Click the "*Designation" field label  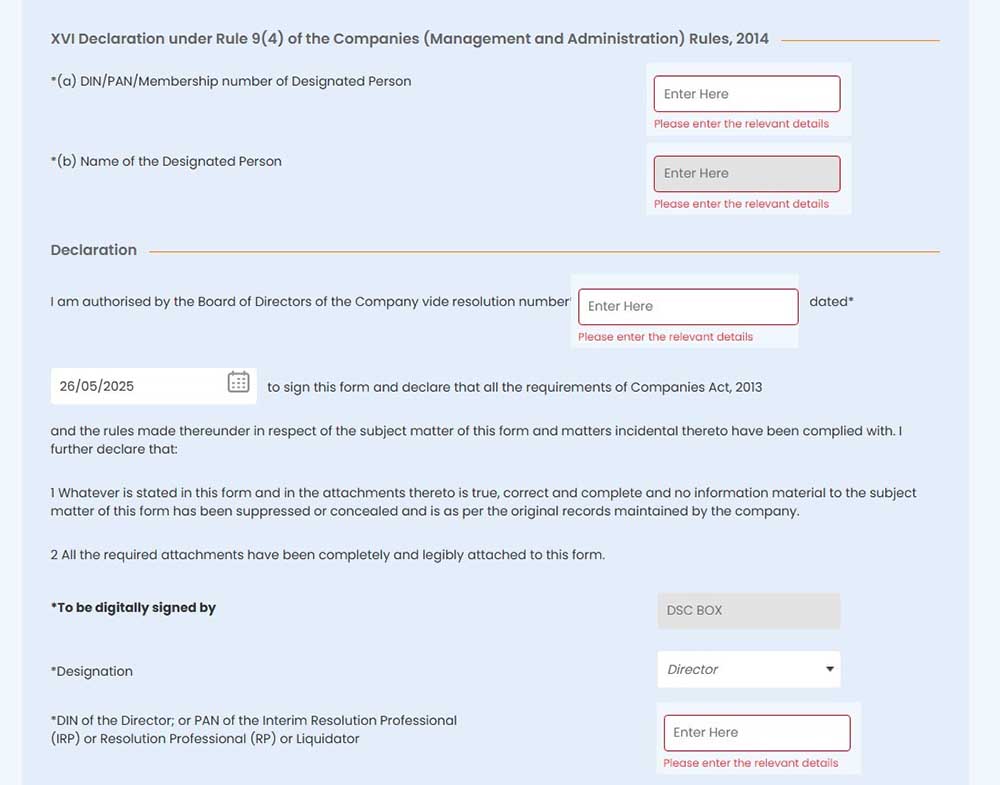[x=92, y=671]
